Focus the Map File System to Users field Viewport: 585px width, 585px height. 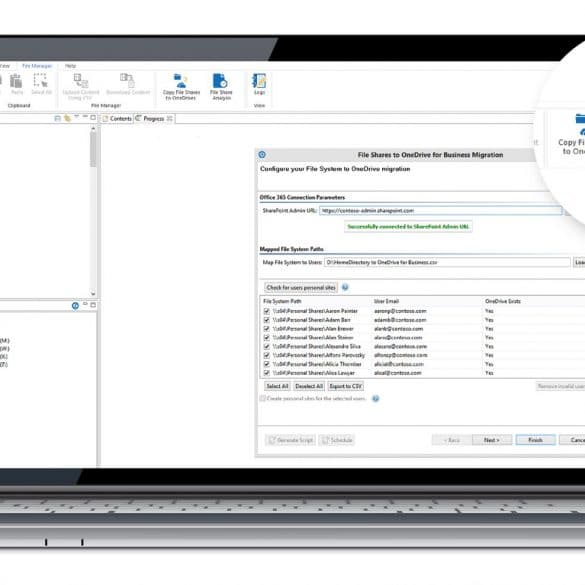pyautogui.click(x=447, y=262)
